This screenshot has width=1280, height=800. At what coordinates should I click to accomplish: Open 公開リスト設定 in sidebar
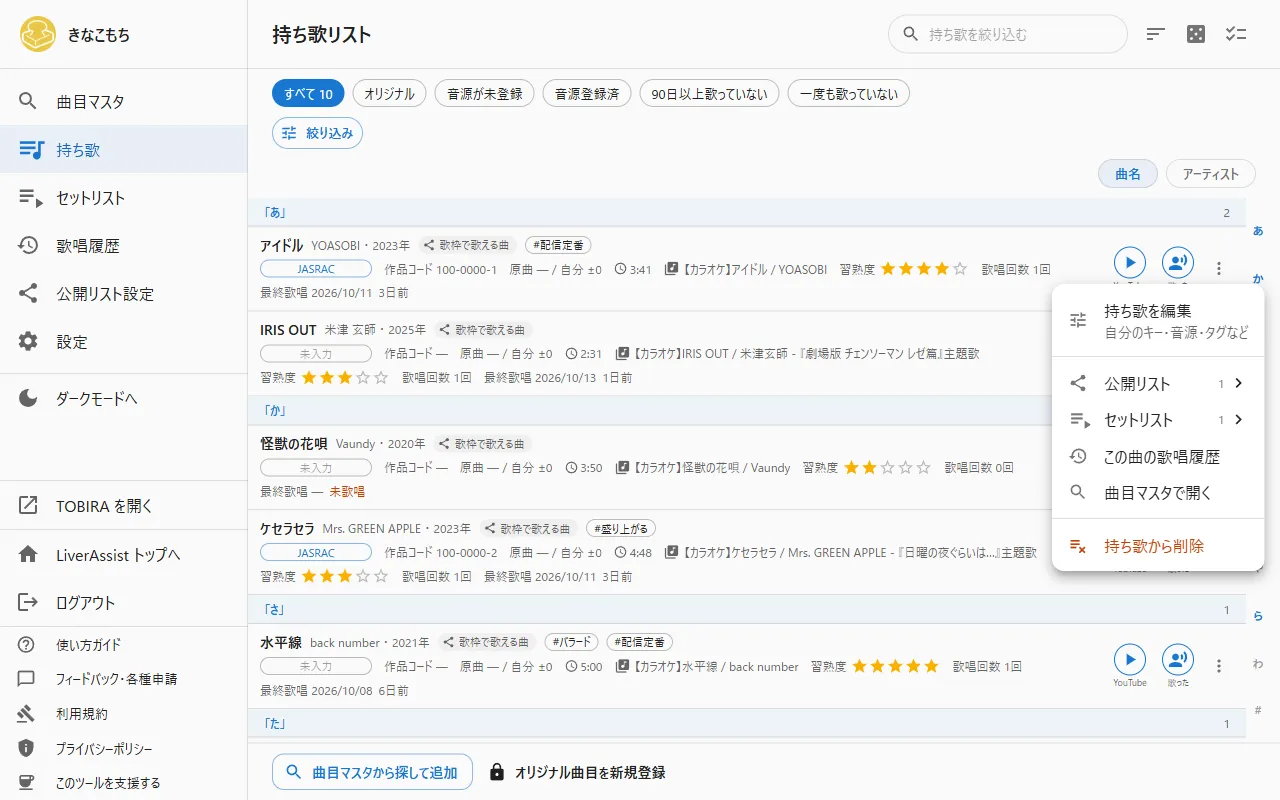(123, 293)
